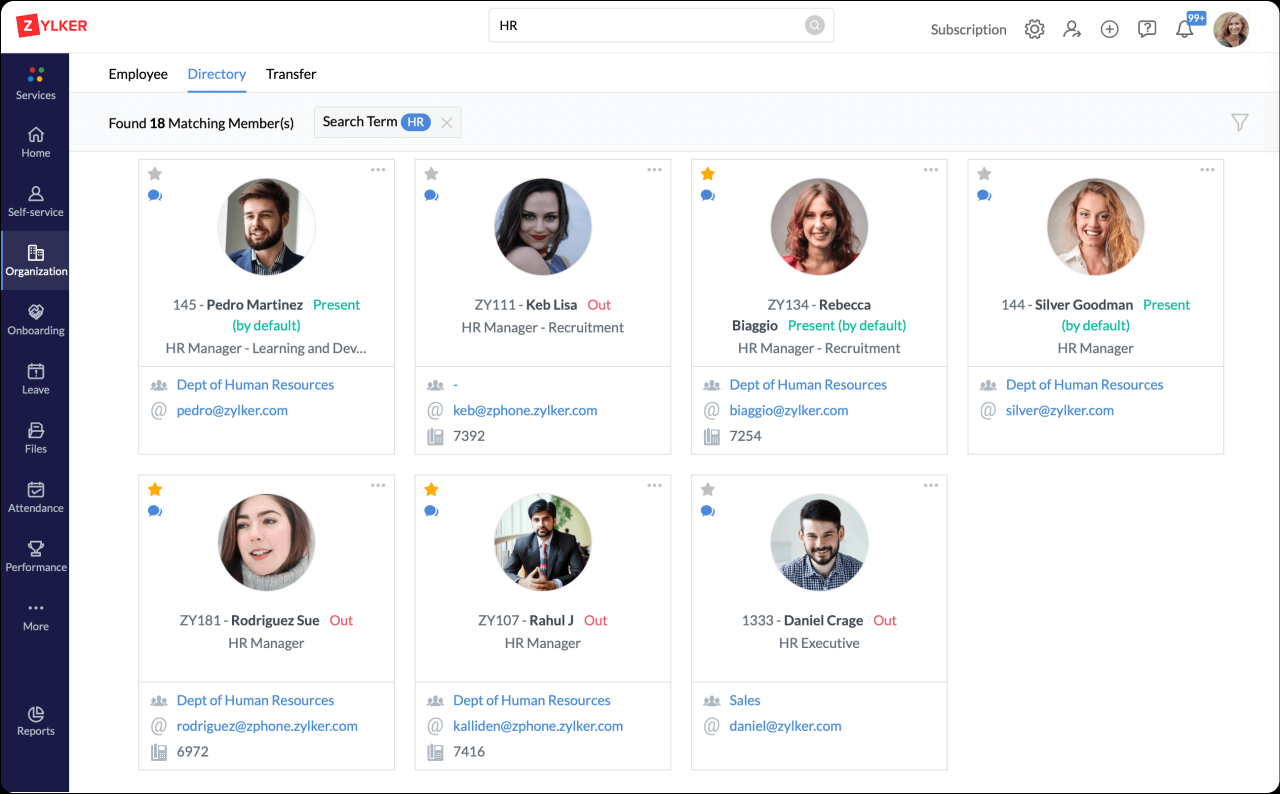Open more options on Silver Goodman's card
1280x794 pixels.
1207,170
